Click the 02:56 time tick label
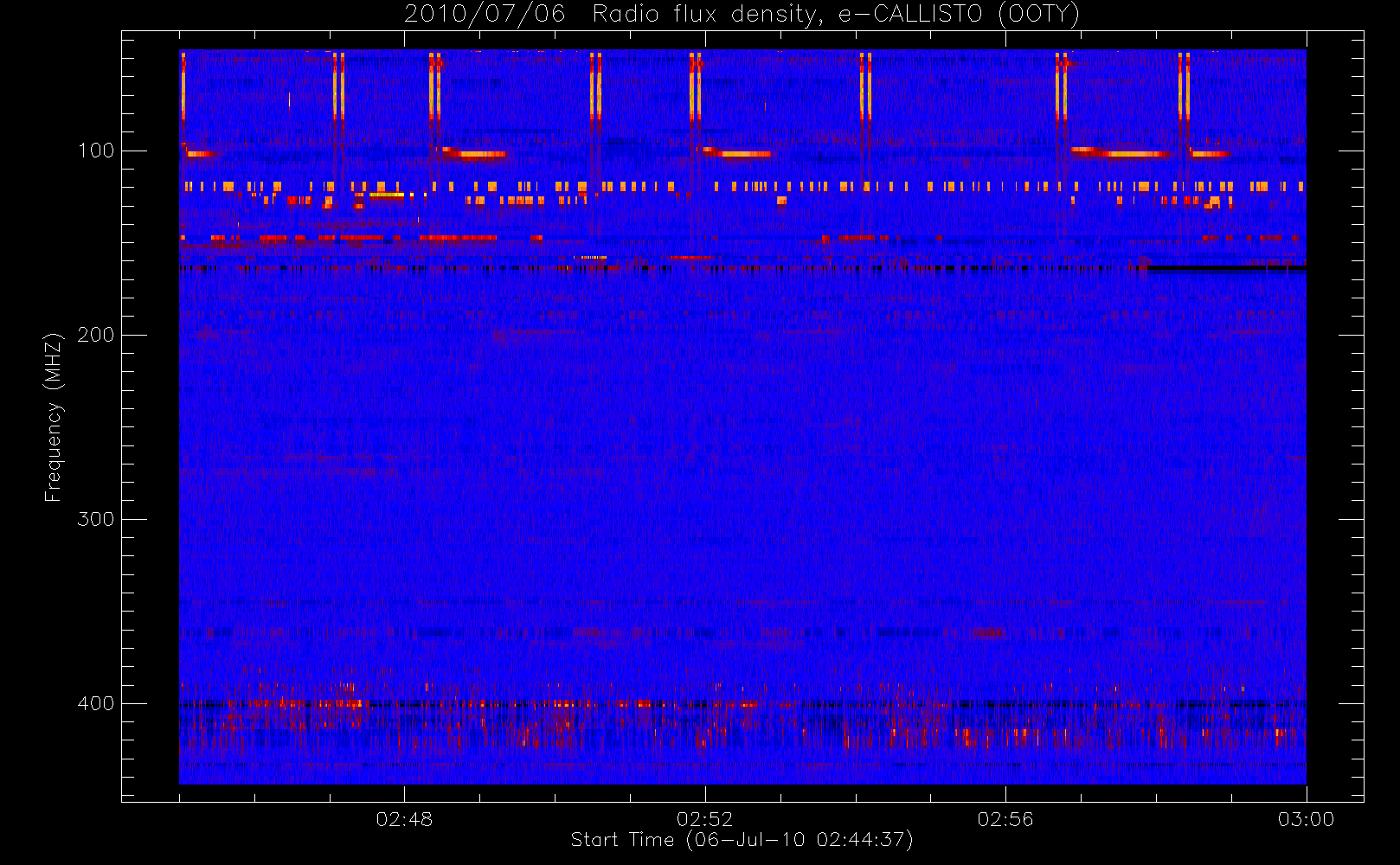1400x865 pixels. click(x=1005, y=819)
